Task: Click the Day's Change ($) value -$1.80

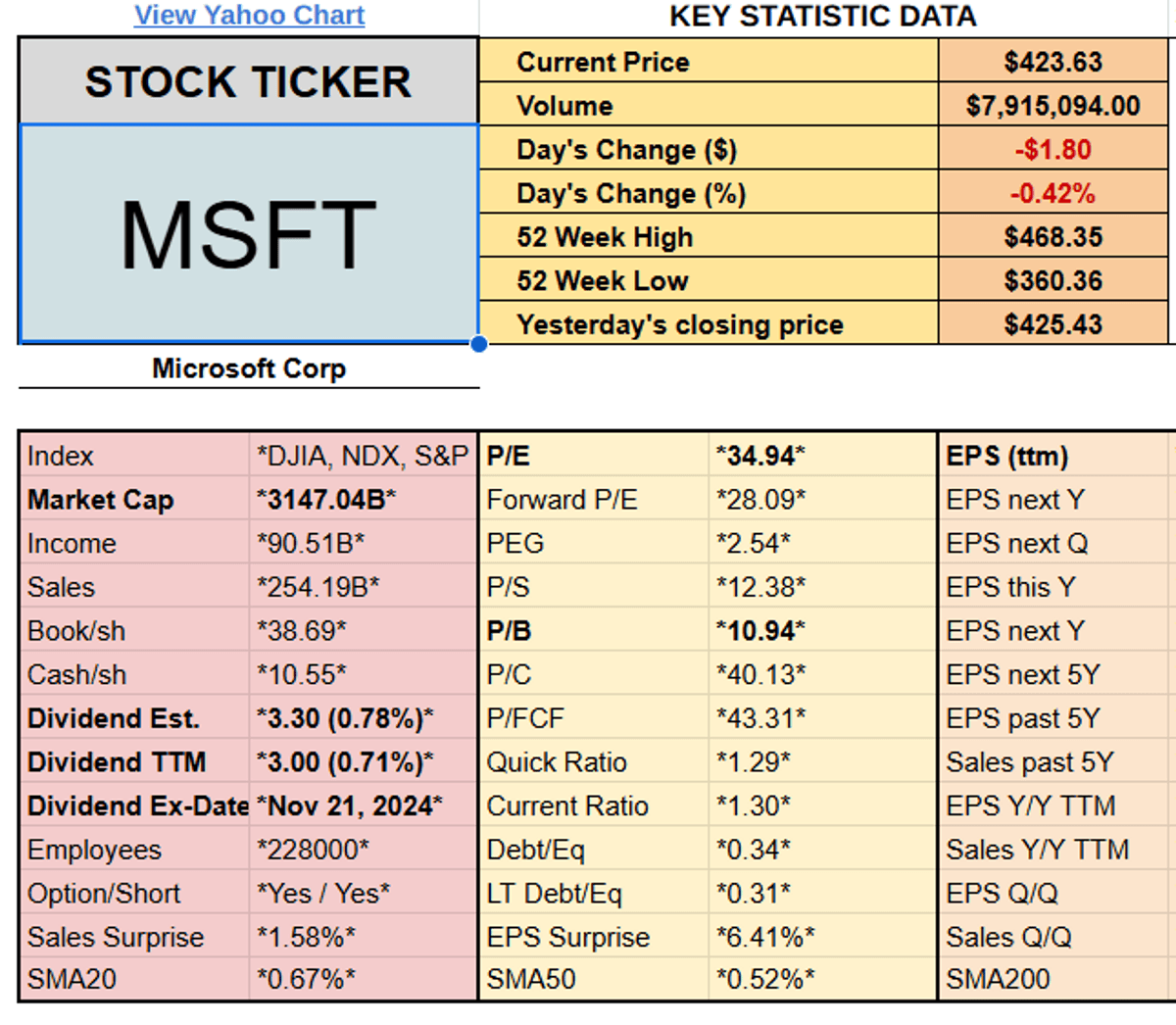Action: coord(1053,150)
